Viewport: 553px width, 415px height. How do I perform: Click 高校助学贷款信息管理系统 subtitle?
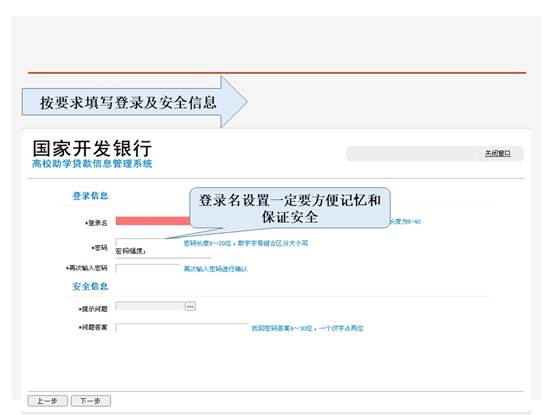point(92,164)
